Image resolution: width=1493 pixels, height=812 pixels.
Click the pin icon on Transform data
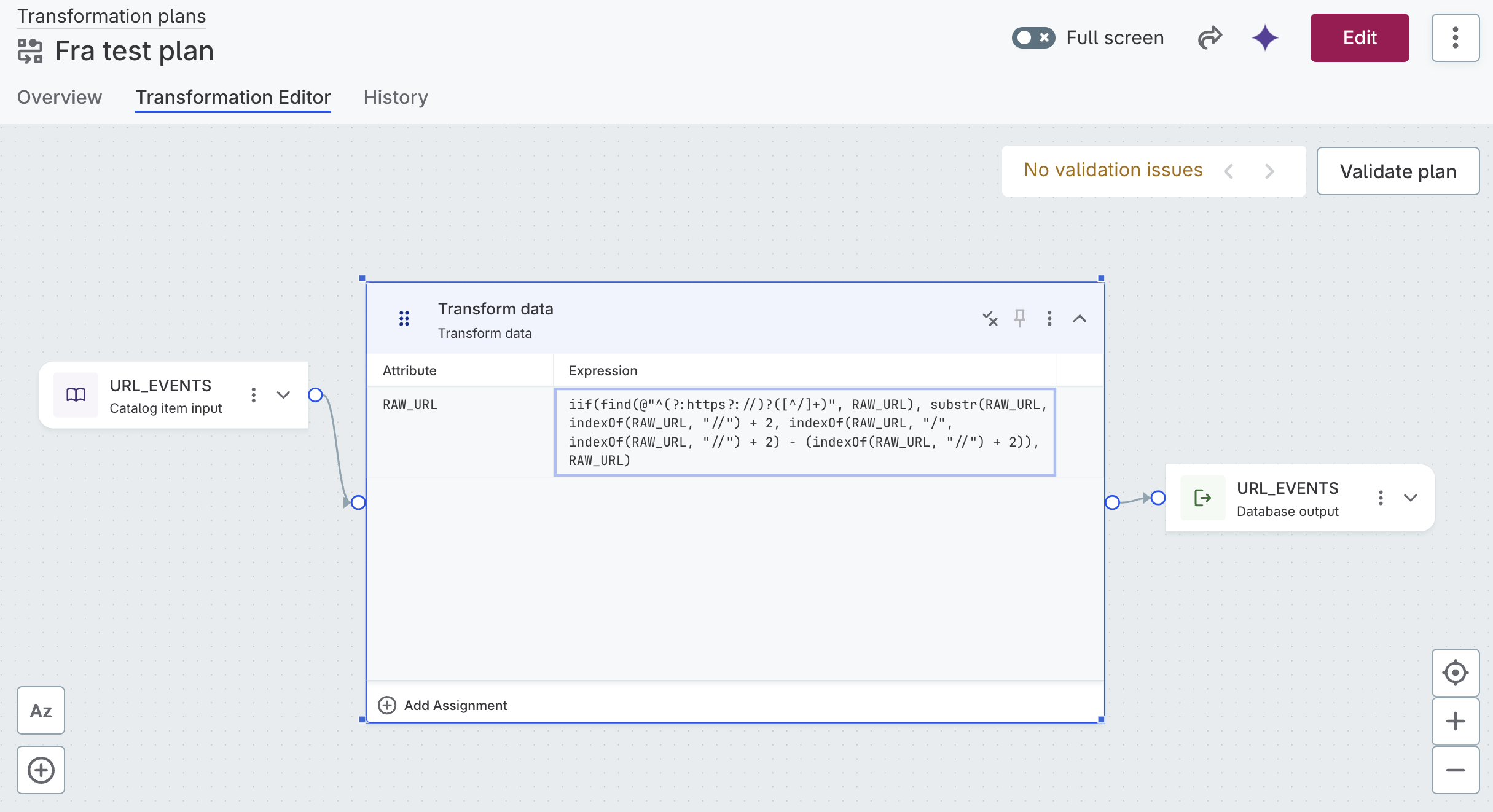pos(1020,318)
